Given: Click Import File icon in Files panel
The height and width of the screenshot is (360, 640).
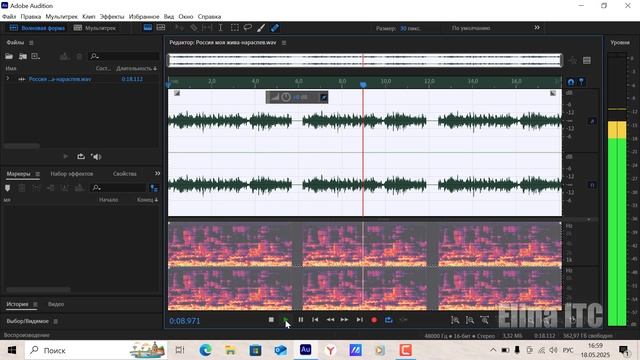Looking at the screenshot, I should point(23,56).
